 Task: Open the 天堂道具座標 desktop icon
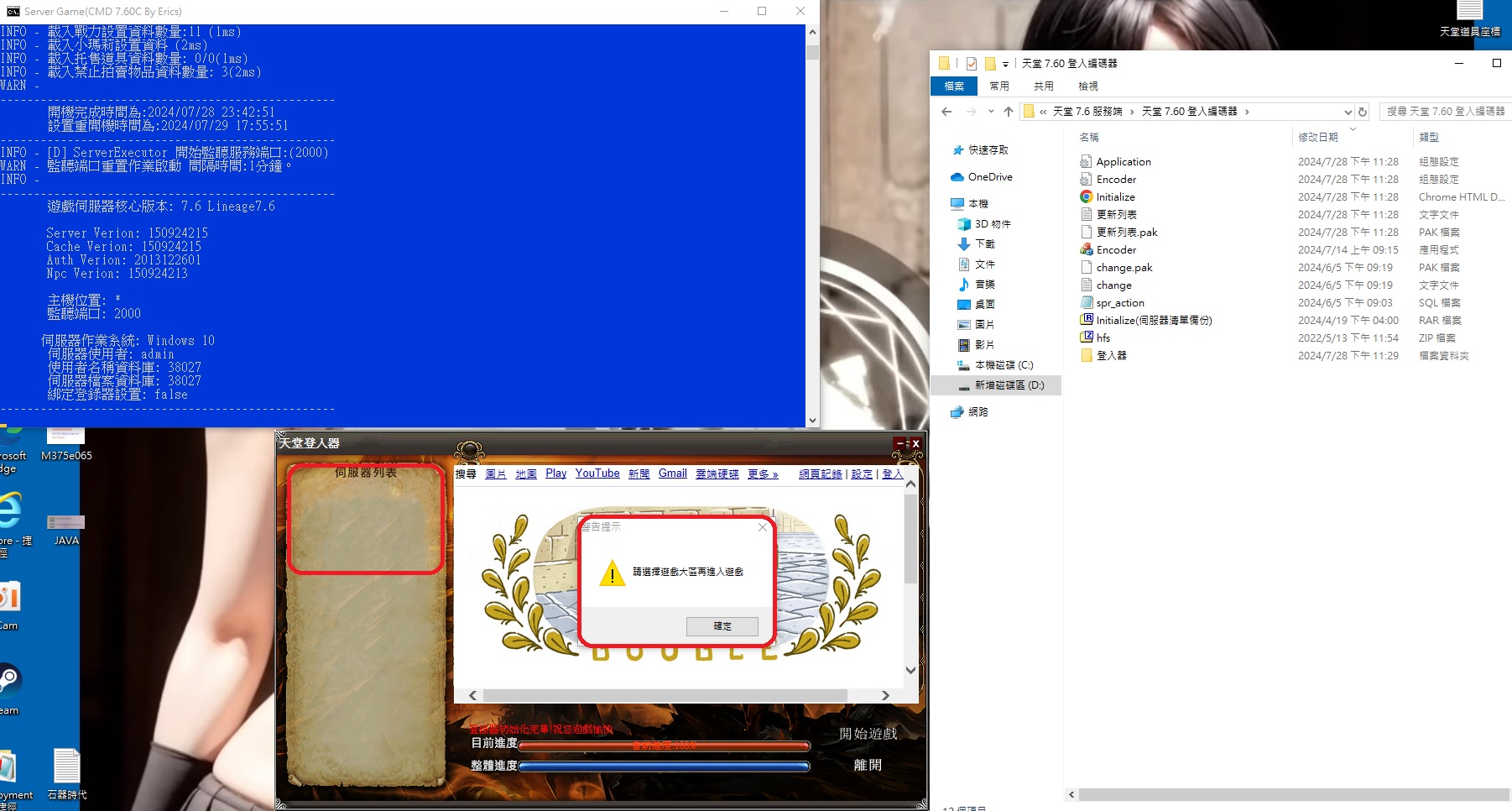pos(1470,19)
